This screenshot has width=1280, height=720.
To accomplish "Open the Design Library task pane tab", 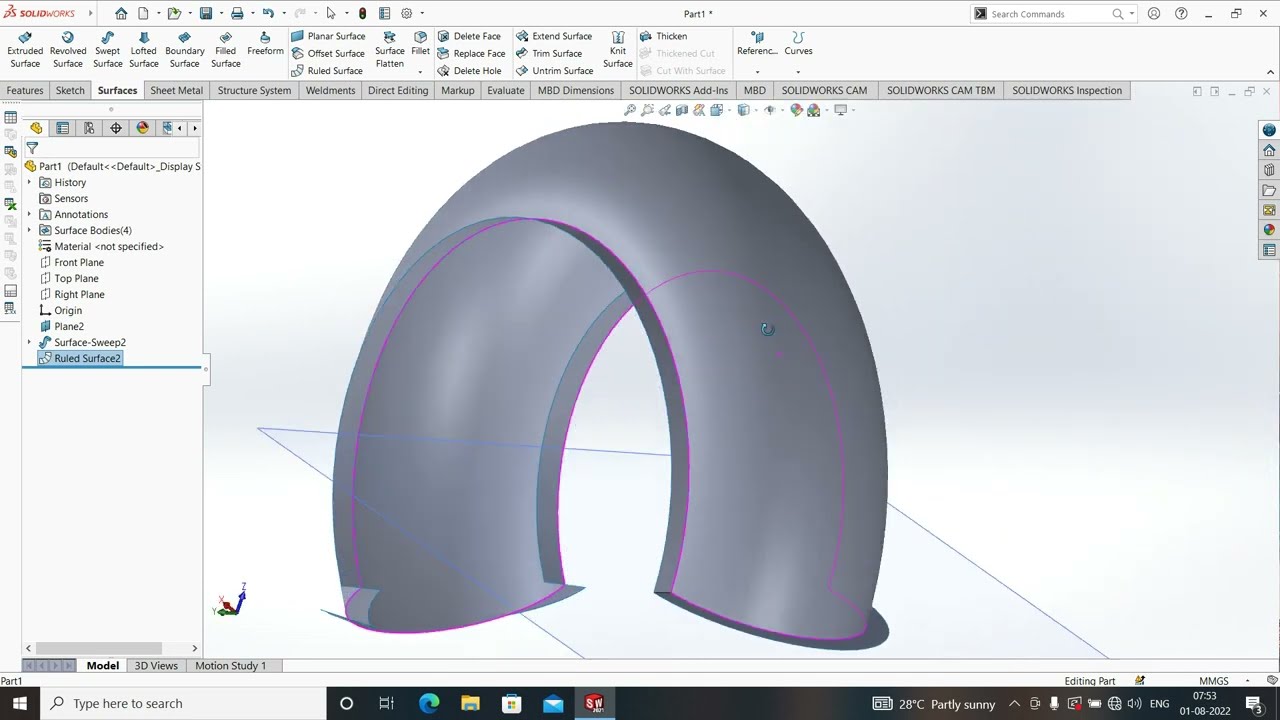I will click(x=1269, y=170).
